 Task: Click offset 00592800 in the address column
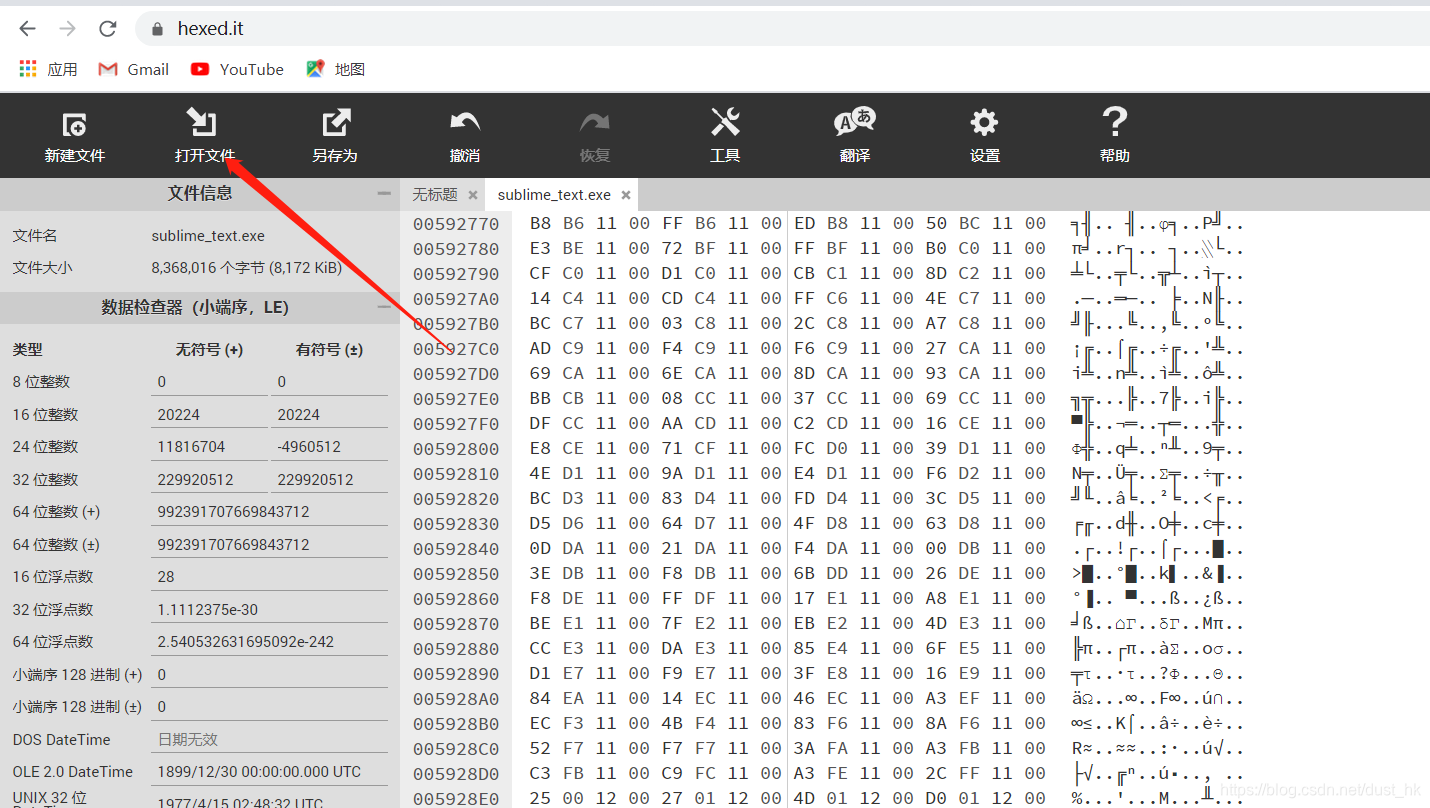(x=456, y=449)
